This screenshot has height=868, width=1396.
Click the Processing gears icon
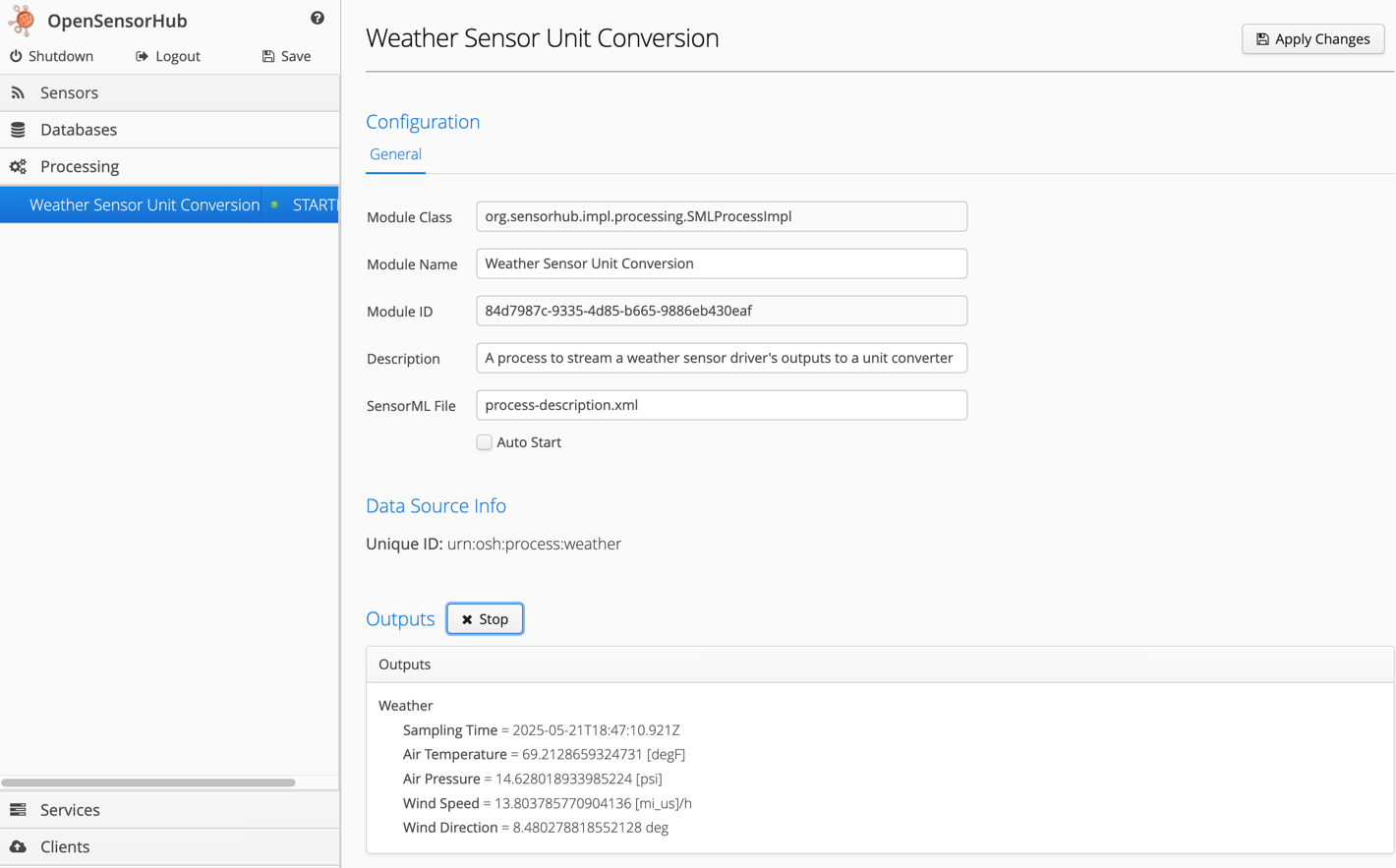[x=18, y=167]
